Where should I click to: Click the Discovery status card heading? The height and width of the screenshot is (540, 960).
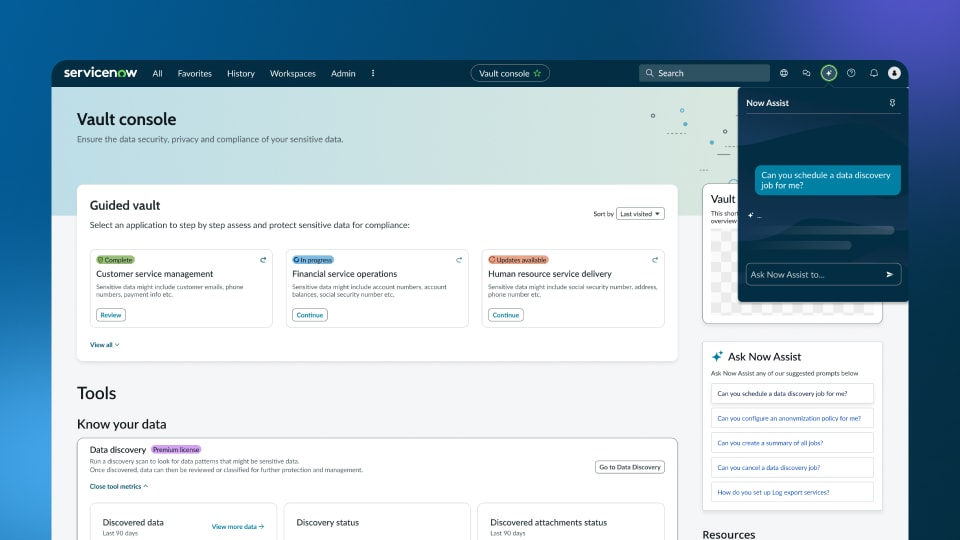tap(328, 522)
